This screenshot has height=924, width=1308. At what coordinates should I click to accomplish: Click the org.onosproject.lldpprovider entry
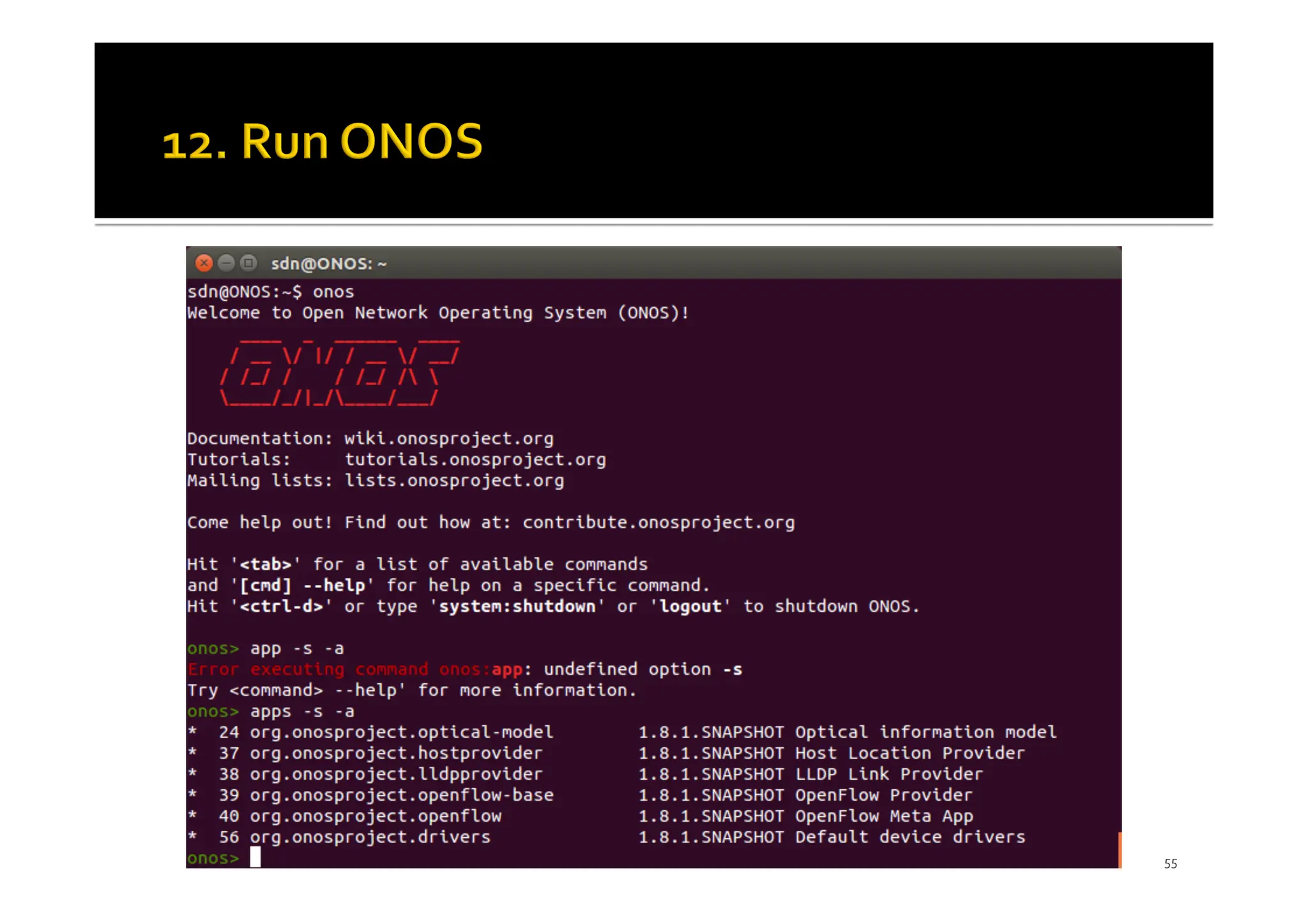coord(396,775)
